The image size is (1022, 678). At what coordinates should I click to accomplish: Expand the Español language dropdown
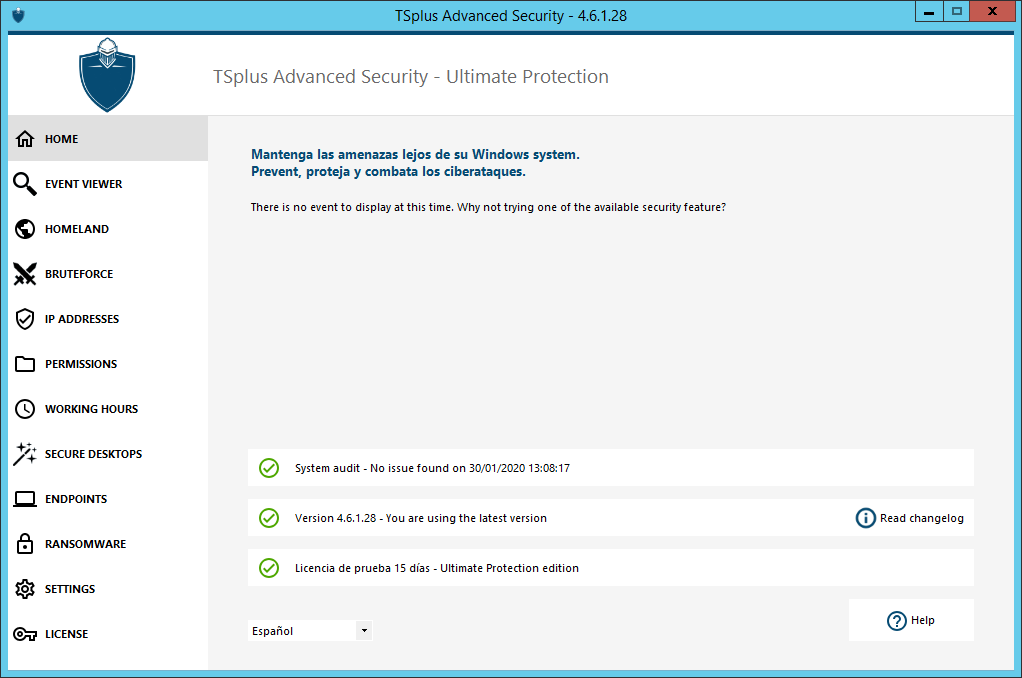pyautogui.click(x=364, y=631)
